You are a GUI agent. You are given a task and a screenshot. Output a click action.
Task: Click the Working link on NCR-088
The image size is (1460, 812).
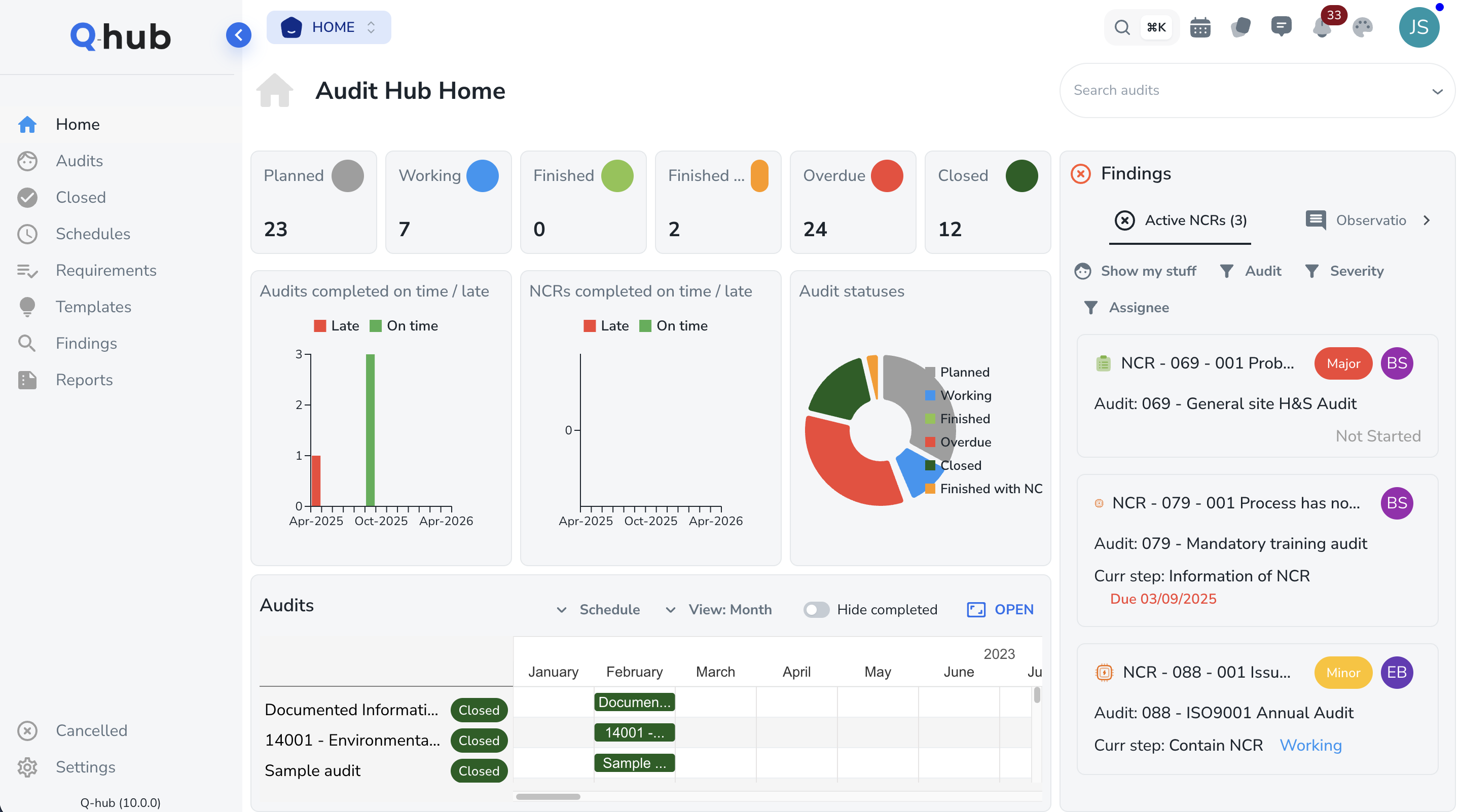[1310, 745]
